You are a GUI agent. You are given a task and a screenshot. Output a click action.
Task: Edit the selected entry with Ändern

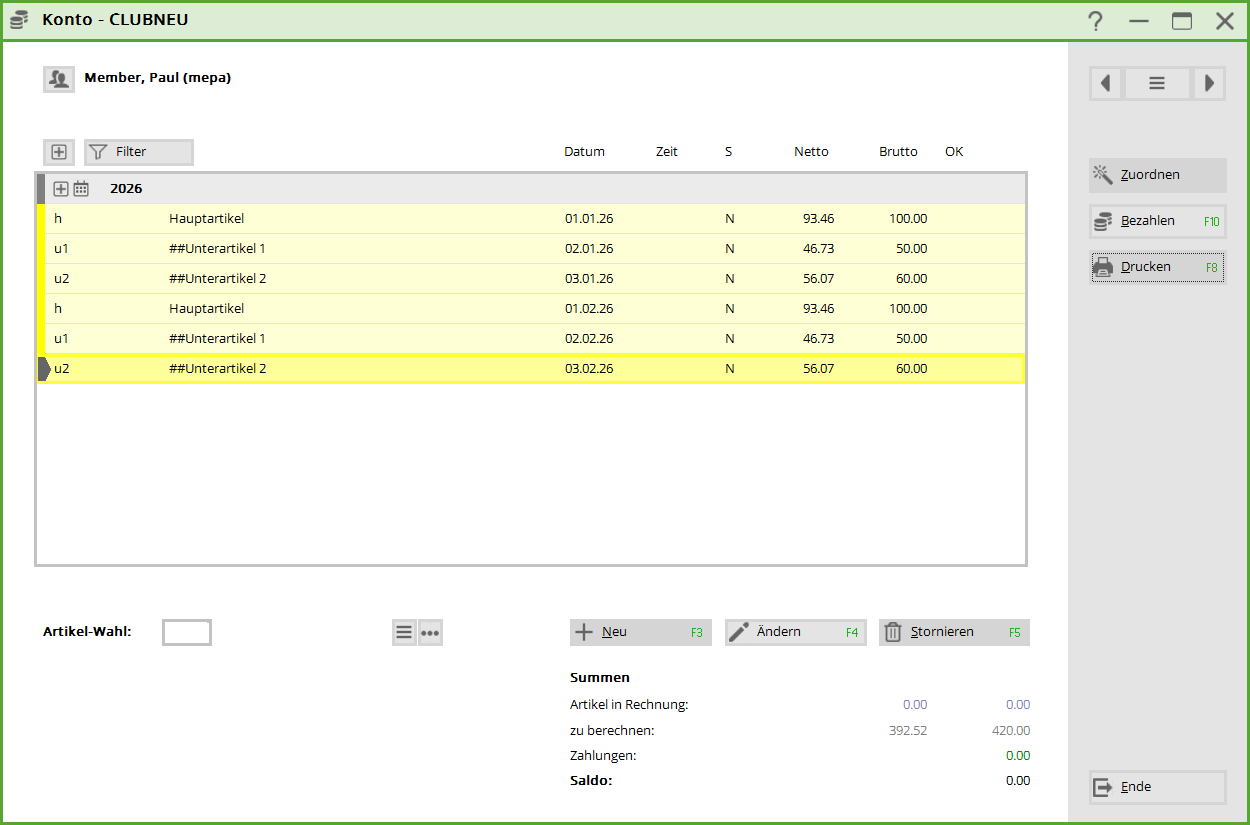pyautogui.click(x=795, y=632)
